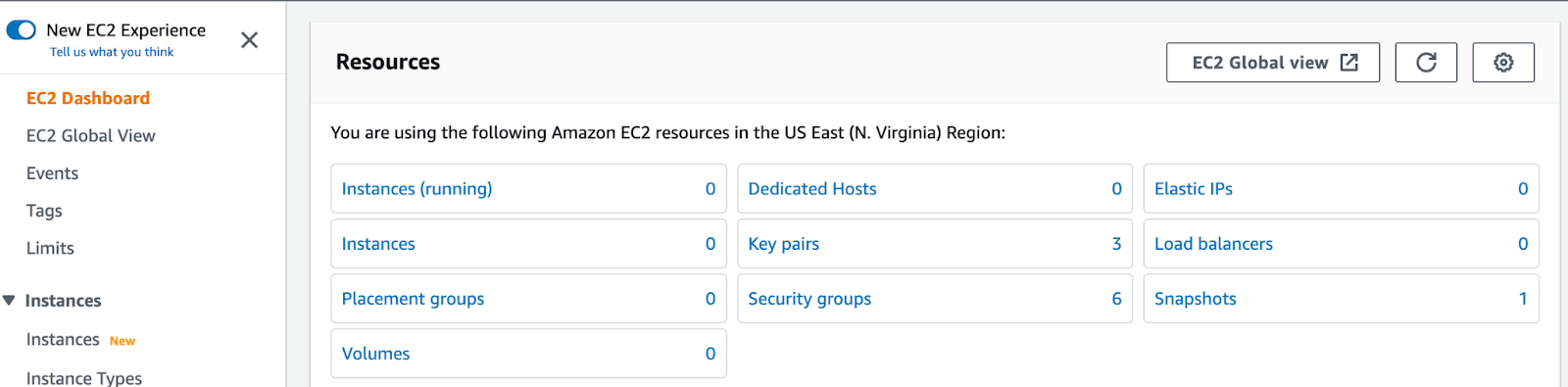
Task: Click the external link icon on EC2 Global view
Action: pos(1349,63)
